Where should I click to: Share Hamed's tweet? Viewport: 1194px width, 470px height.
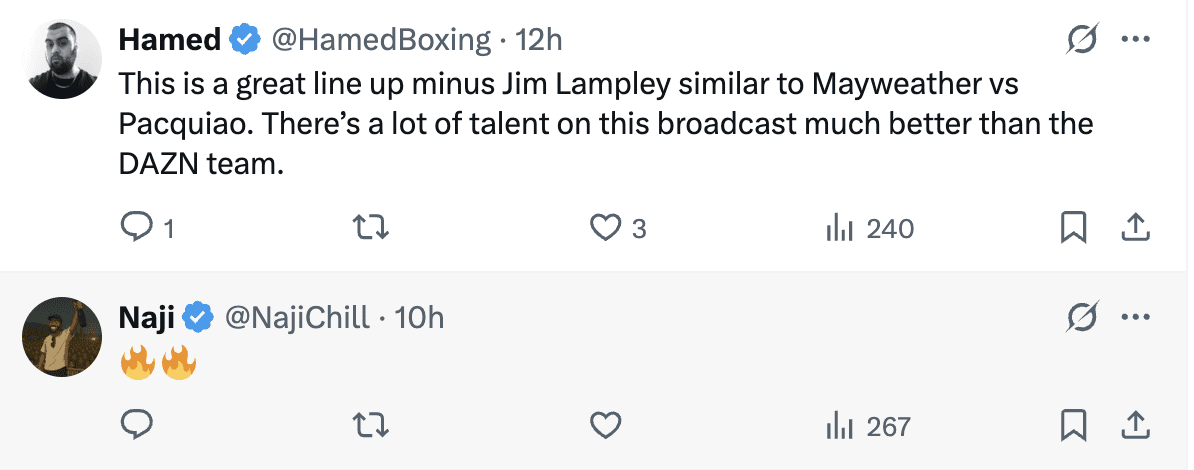pos(1134,229)
